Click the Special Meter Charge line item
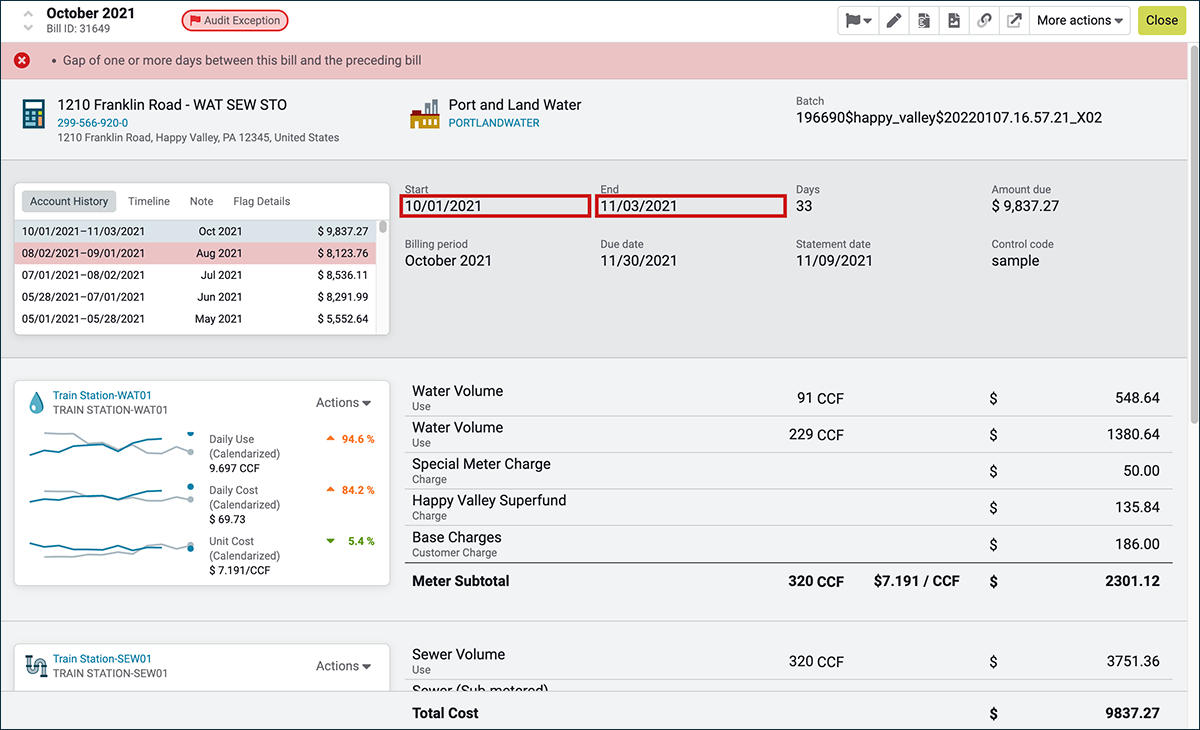Screen dimensions: 1200x730 (x=786, y=471)
